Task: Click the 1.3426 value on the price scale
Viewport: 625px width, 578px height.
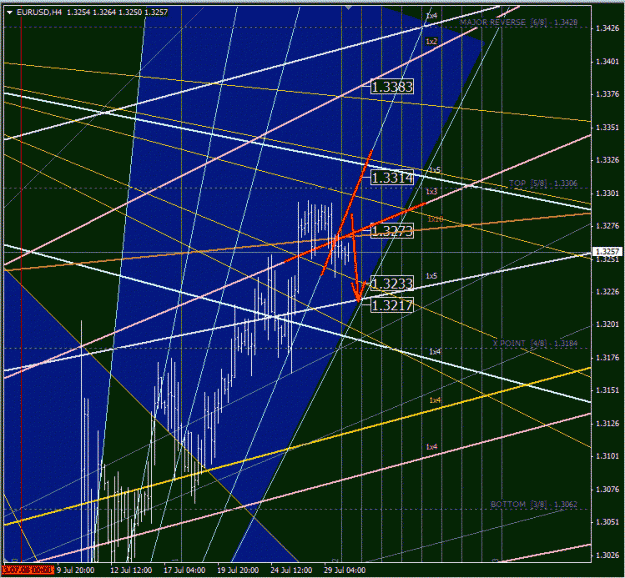Action: 607,28
